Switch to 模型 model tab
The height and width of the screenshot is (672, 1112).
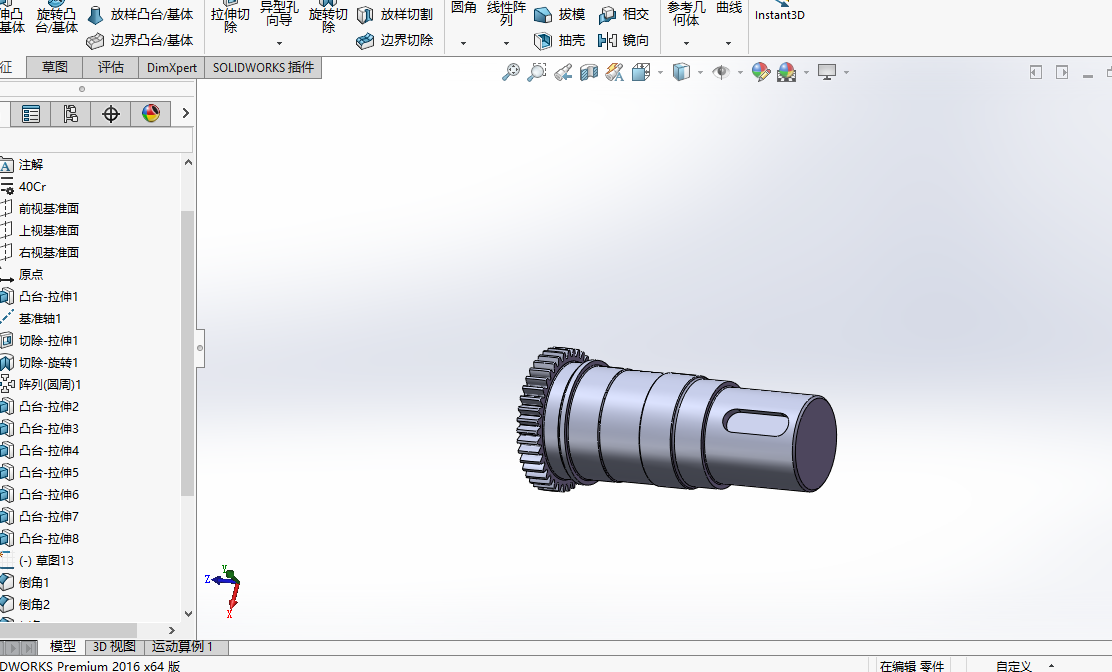click(x=62, y=646)
